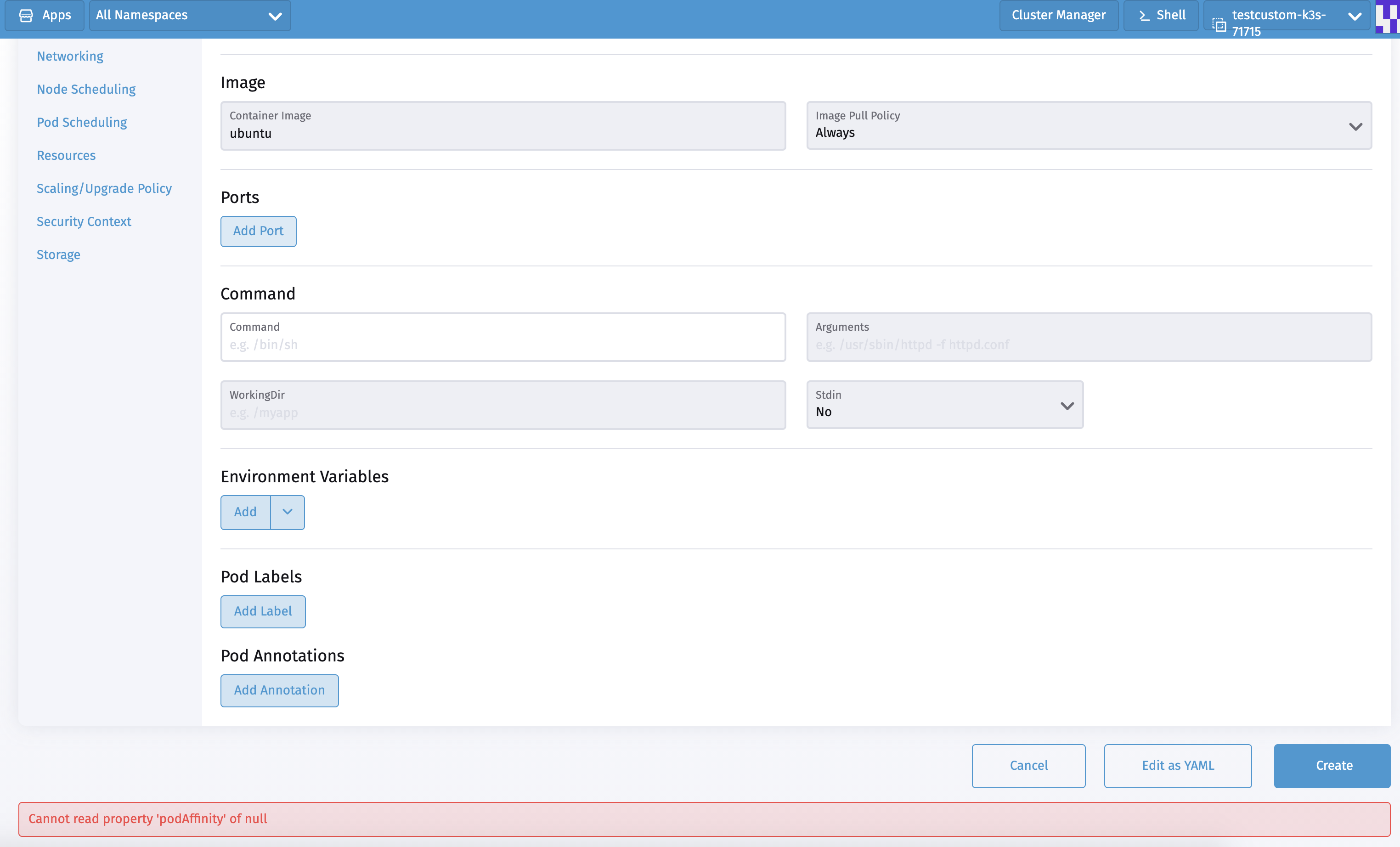Open Cluster Manager
1400x847 pixels.
click(1058, 15)
